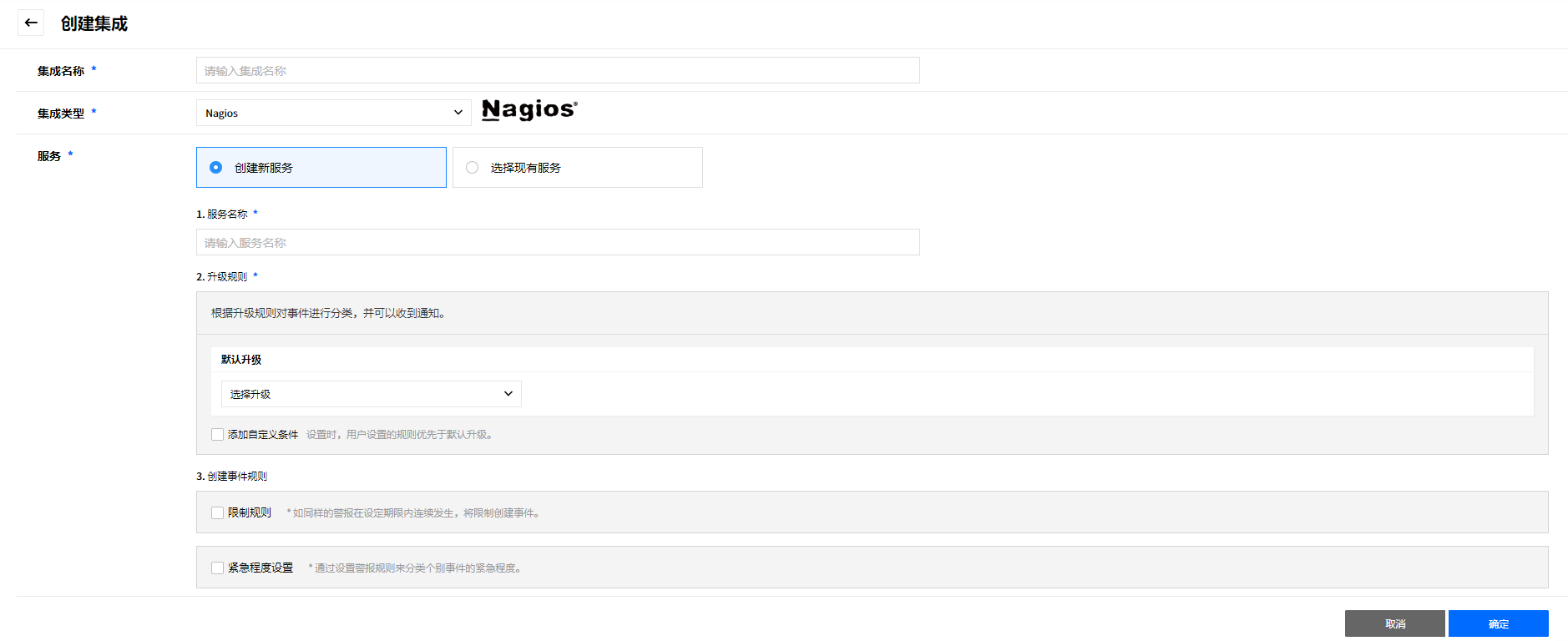Click the chevron arrow in 集成类型 box
The image size is (1568, 641).
coord(458,113)
